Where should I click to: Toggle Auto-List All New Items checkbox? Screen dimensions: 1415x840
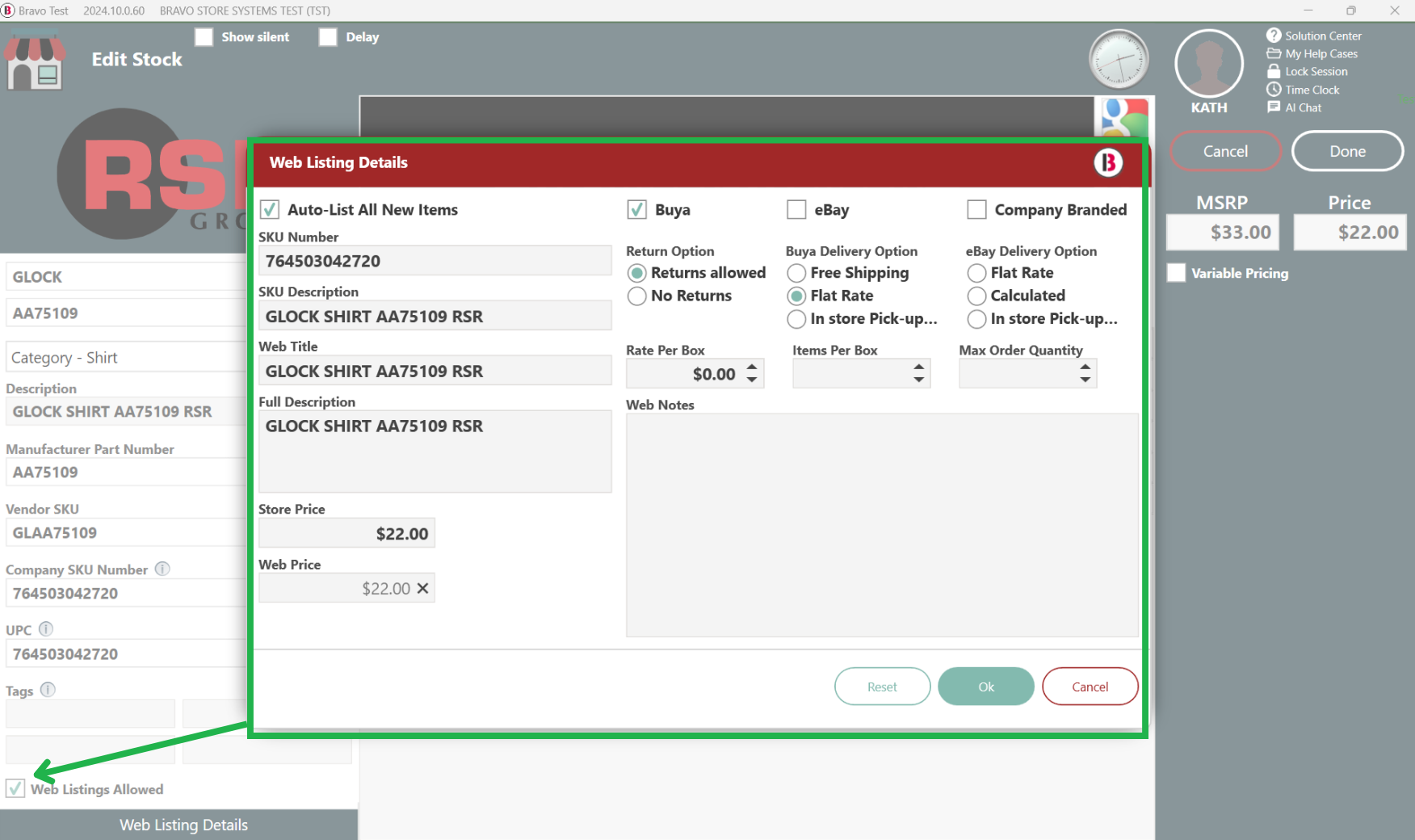point(270,210)
